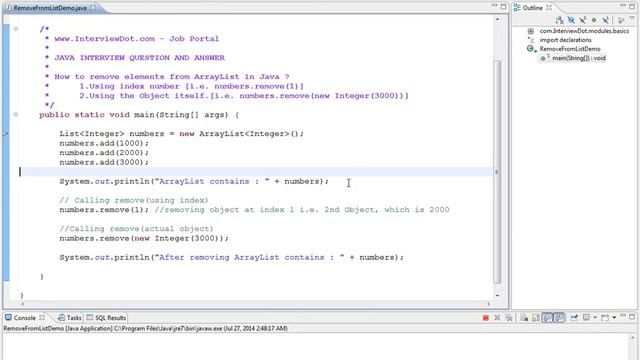Click the Console launch description text
This screenshot has width=640, height=360.
[146, 328]
